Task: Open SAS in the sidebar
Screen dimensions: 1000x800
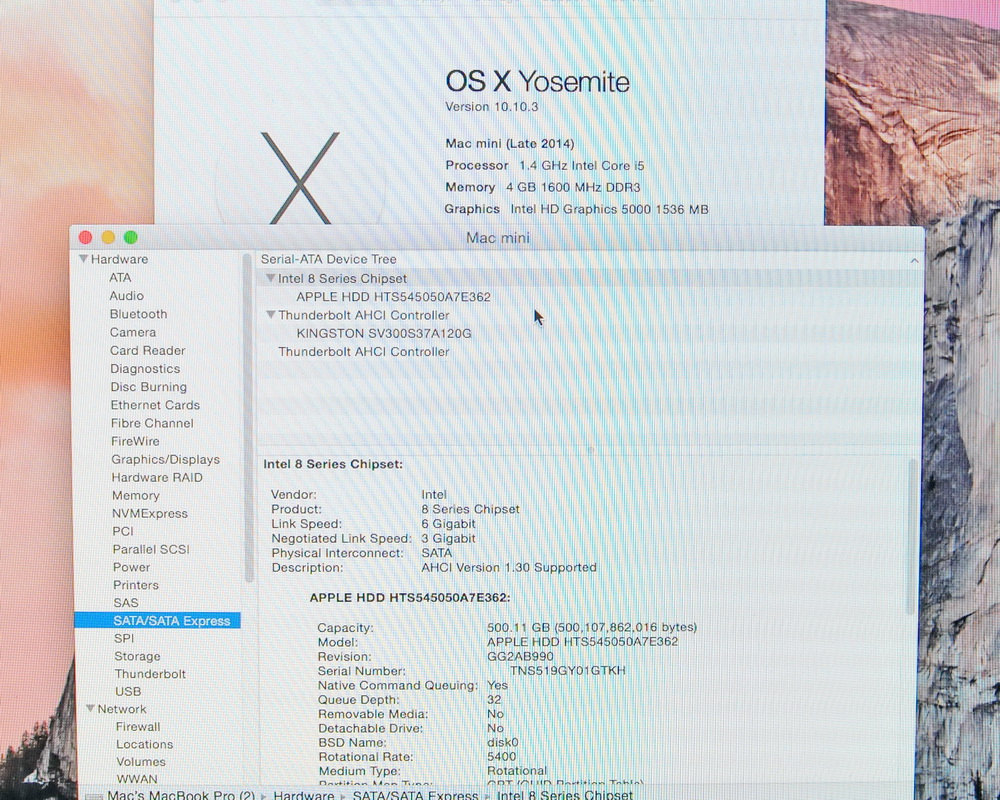Action: [x=126, y=603]
